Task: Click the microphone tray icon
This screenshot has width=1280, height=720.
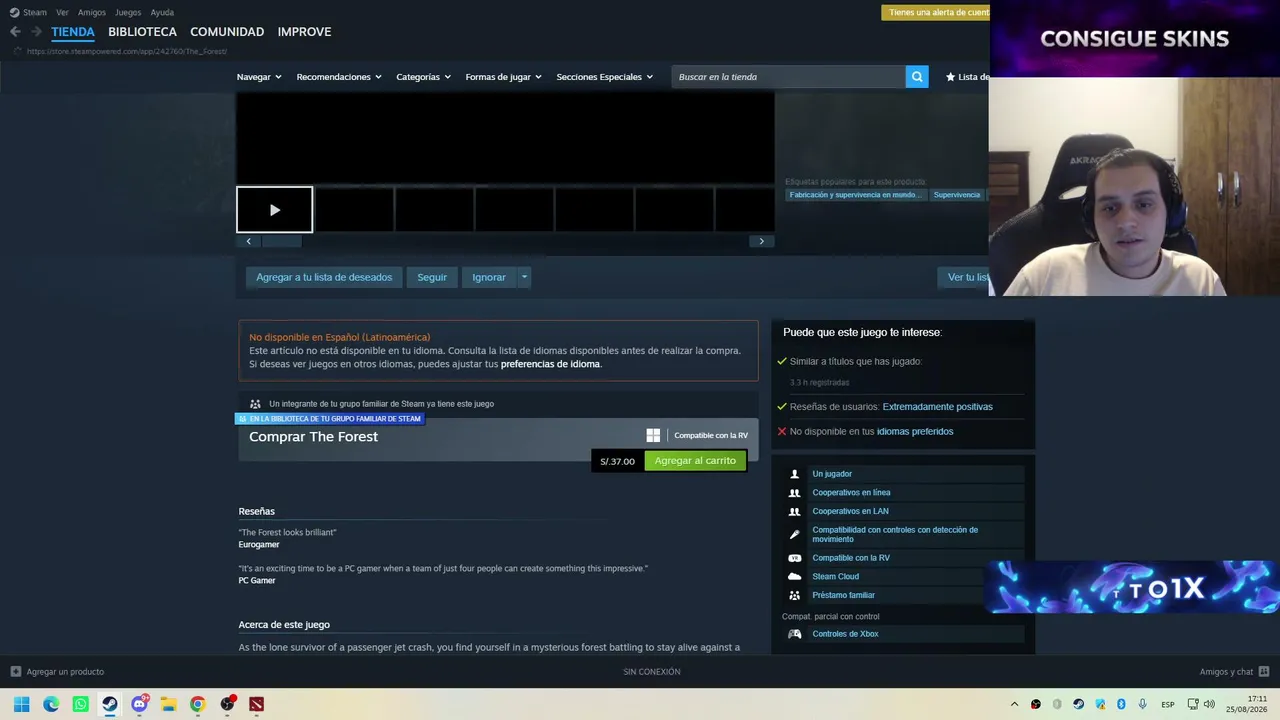Action: [x=1142, y=704]
